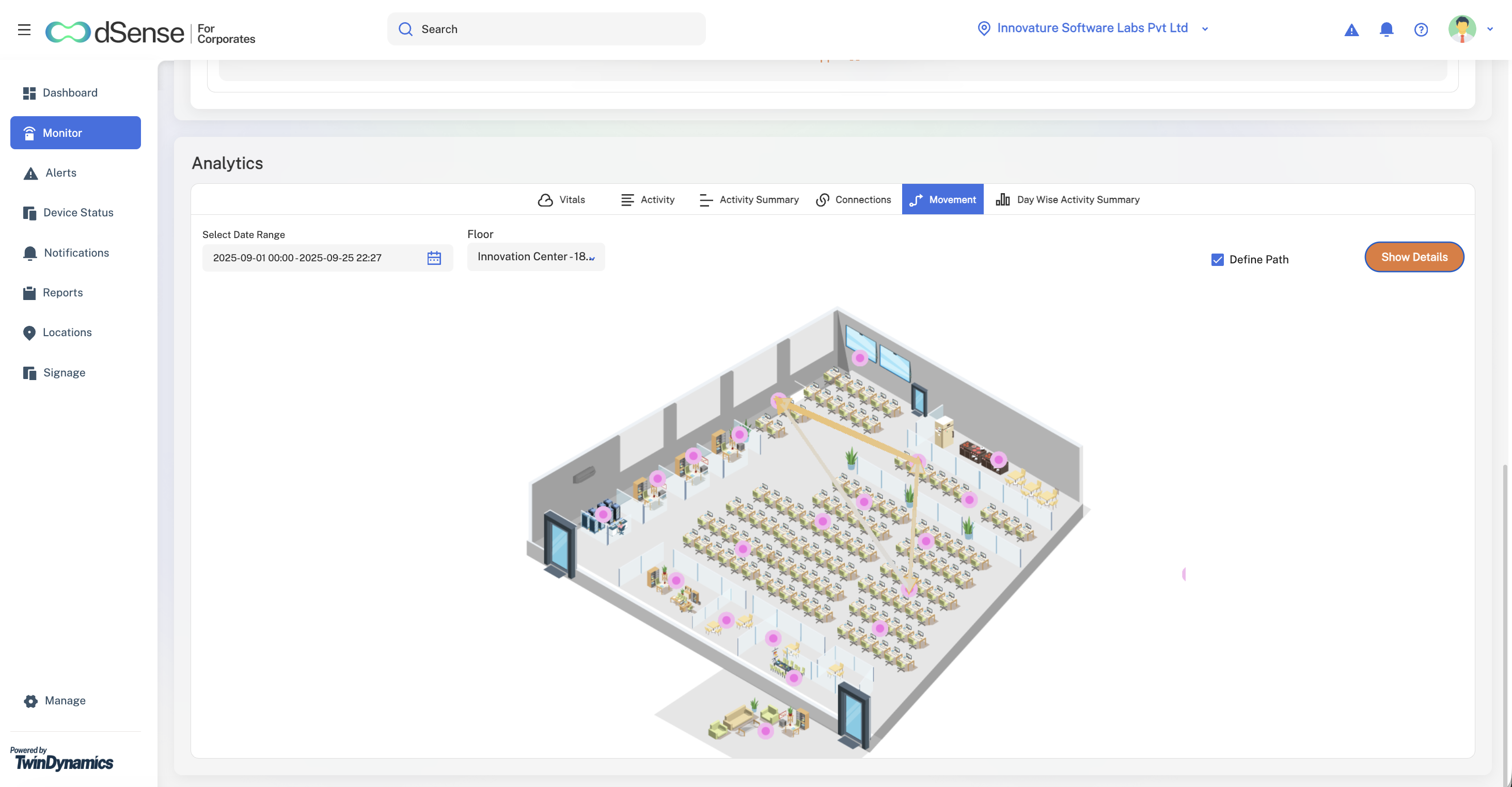The height and width of the screenshot is (787, 1512).
Task: Click the Show Details button
Action: [1413, 257]
